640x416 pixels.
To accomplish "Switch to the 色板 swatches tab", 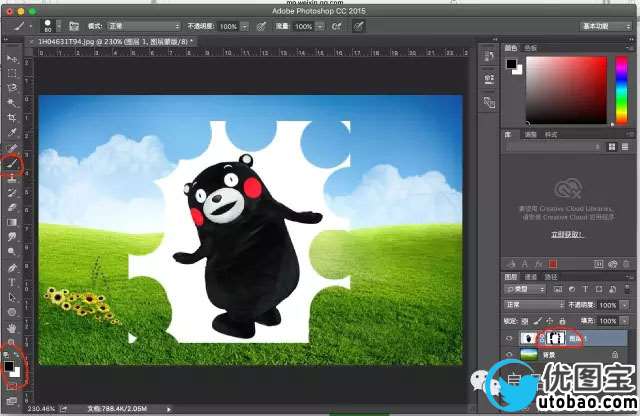I will click(531, 48).
